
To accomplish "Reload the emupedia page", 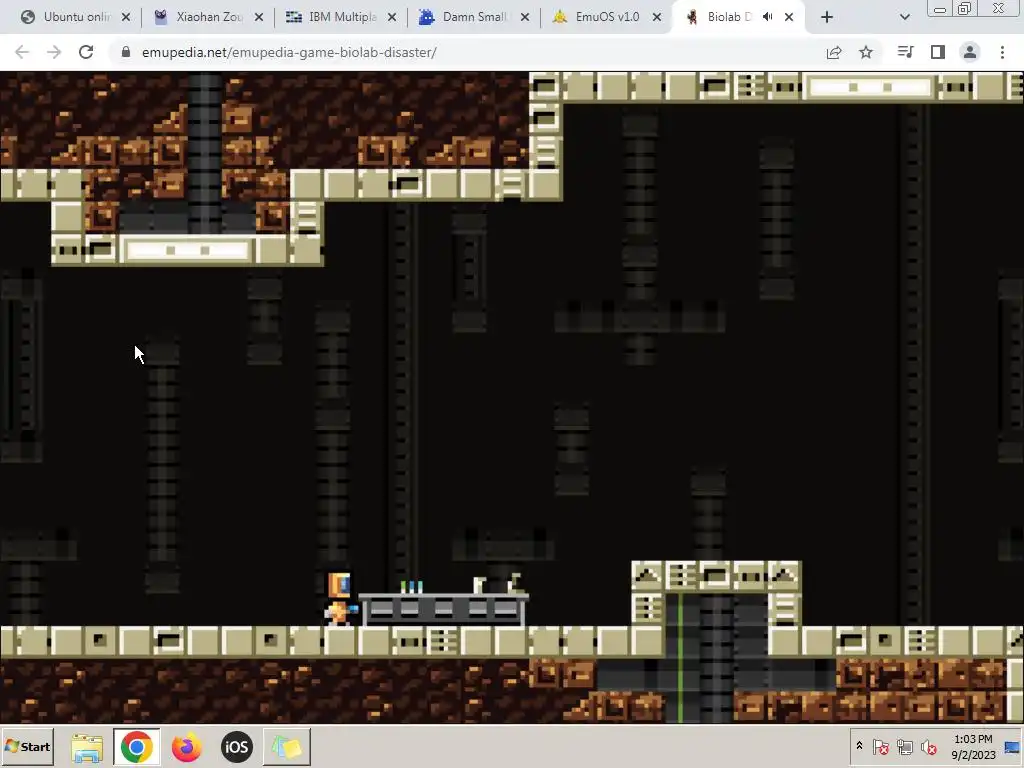I will (86, 52).
